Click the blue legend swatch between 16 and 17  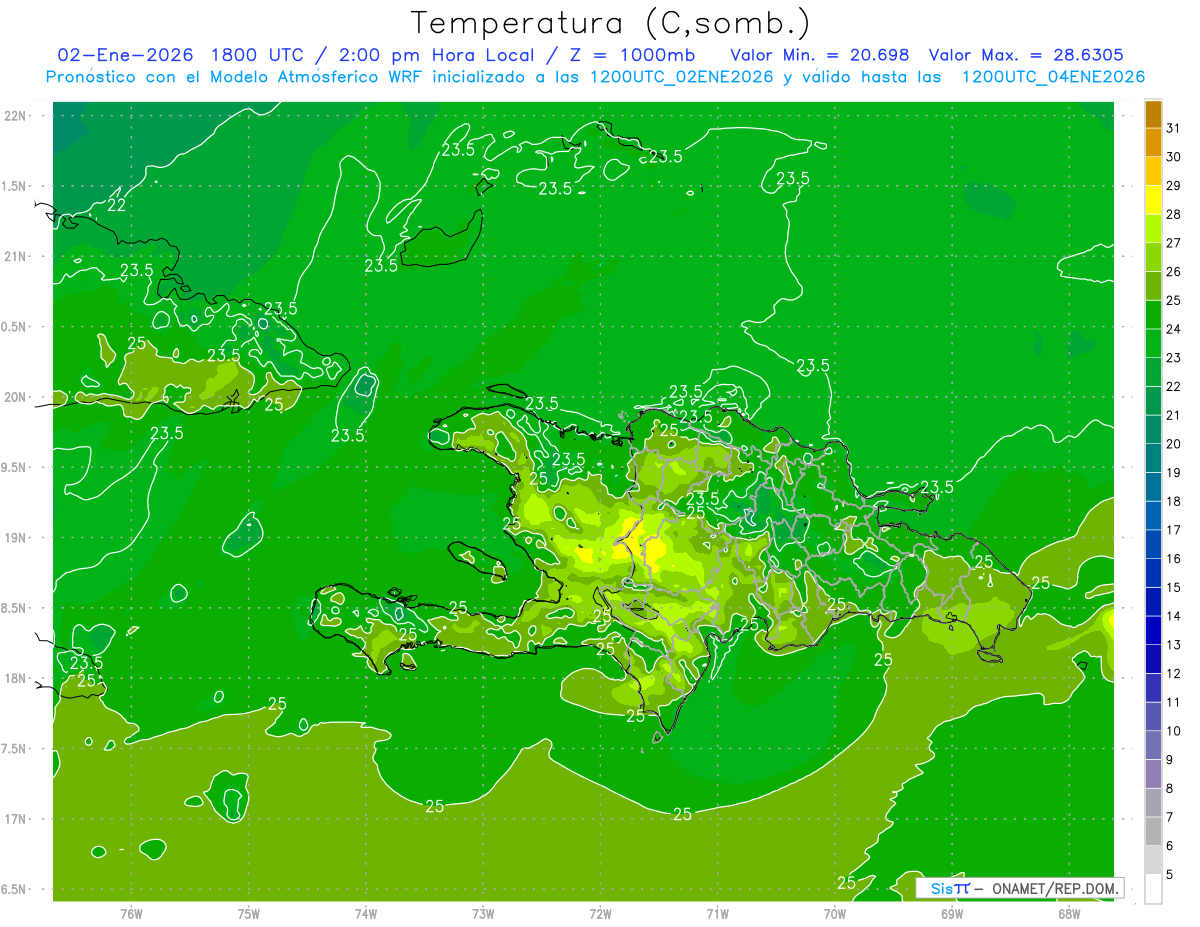click(1153, 545)
